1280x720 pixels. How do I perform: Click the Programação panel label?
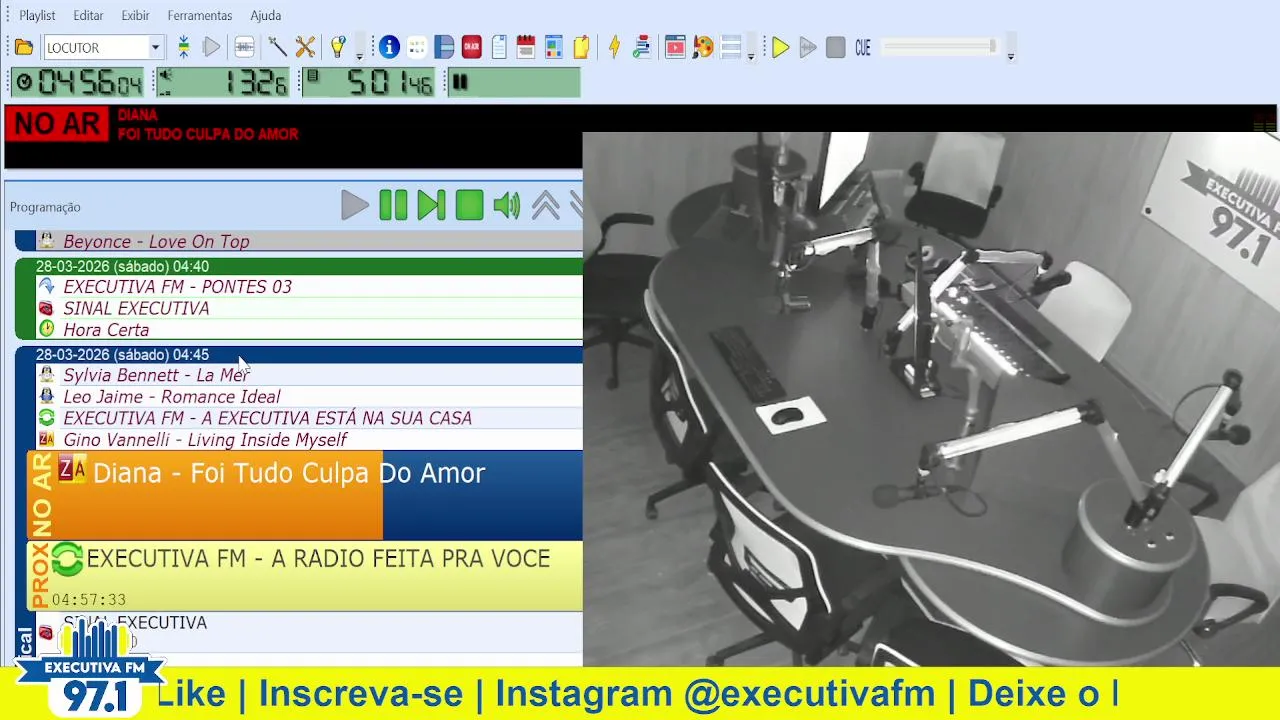pyautogui.click(x=45, y=207)
